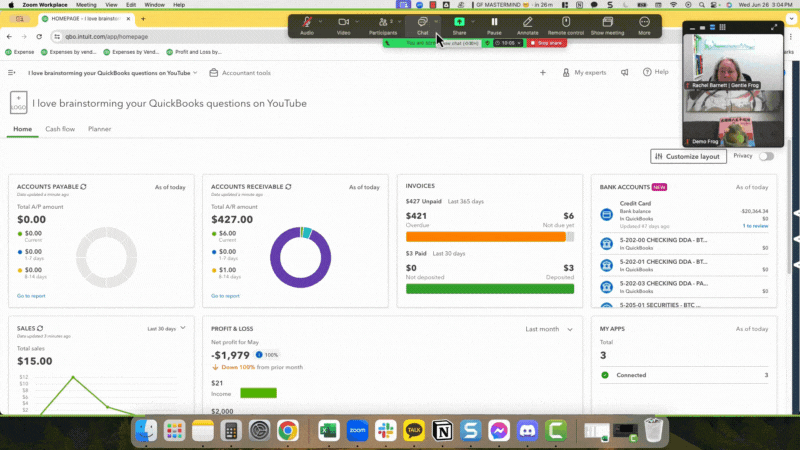800x450 pixels.
Task: Refresh Accounts Payable data
Action: (84, 187)
